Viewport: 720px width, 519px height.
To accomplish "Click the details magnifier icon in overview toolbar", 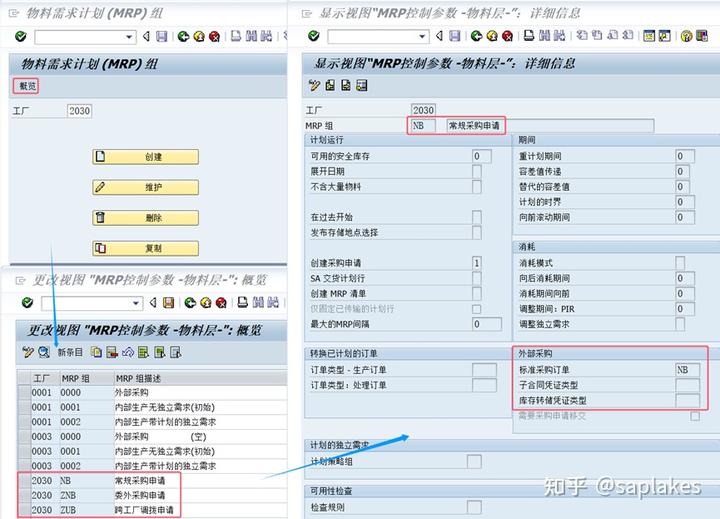I will (44, 352).
